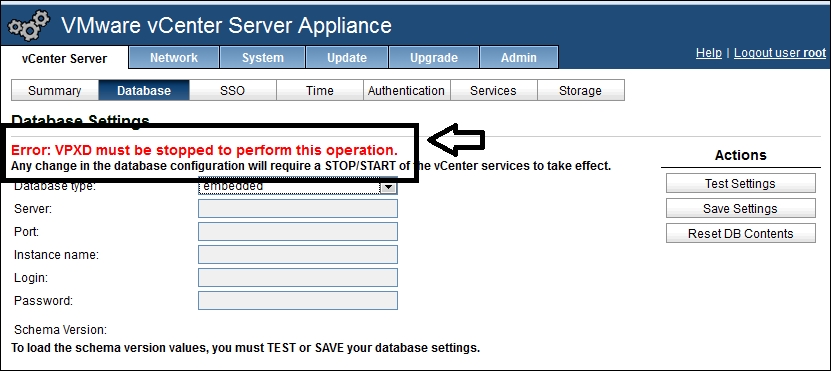Switch to the Network tab
This screenshot has height=371, width=831.
174,57
